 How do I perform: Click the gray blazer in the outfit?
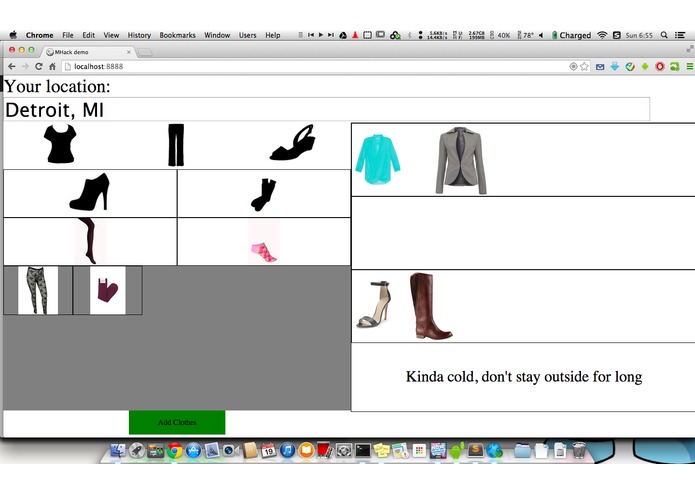(461, 160)
